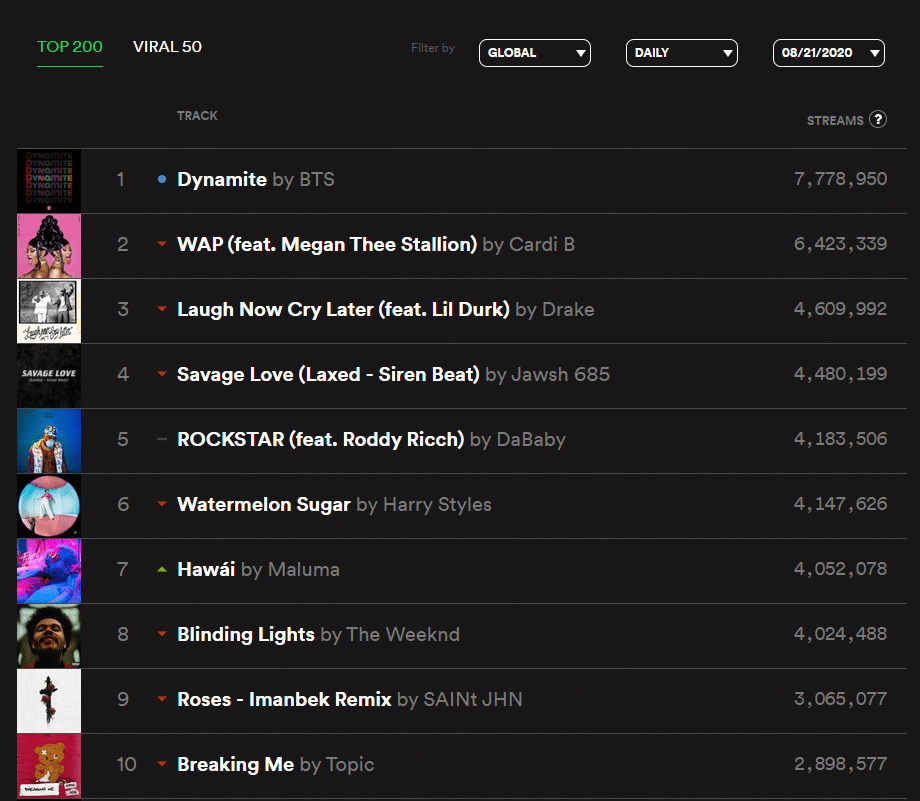Select the Savage Love album cover
920x801 pixels.
(49, 376)
